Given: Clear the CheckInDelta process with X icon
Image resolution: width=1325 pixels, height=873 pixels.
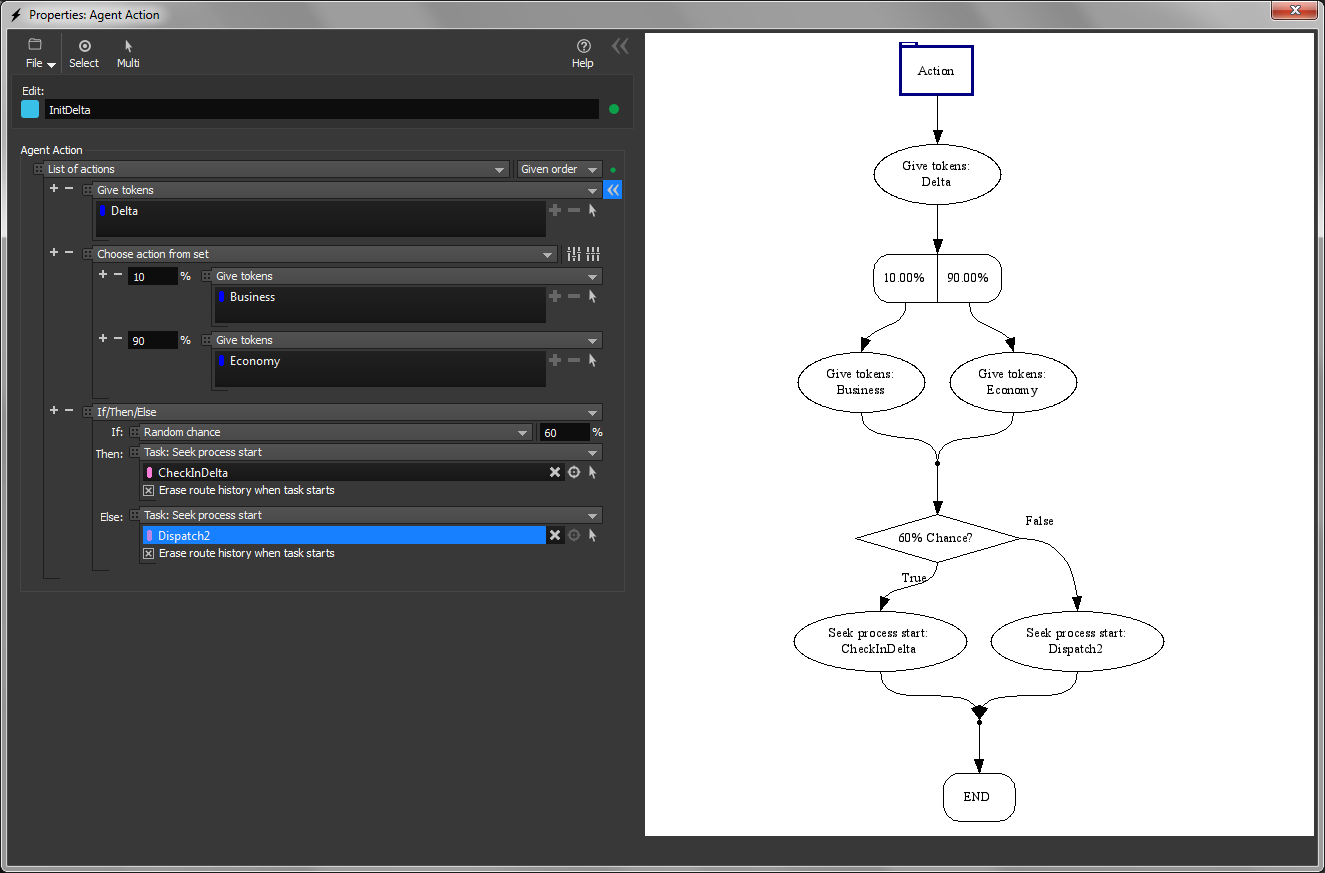Looking at the screenshot, I should [x=555, y=473].
